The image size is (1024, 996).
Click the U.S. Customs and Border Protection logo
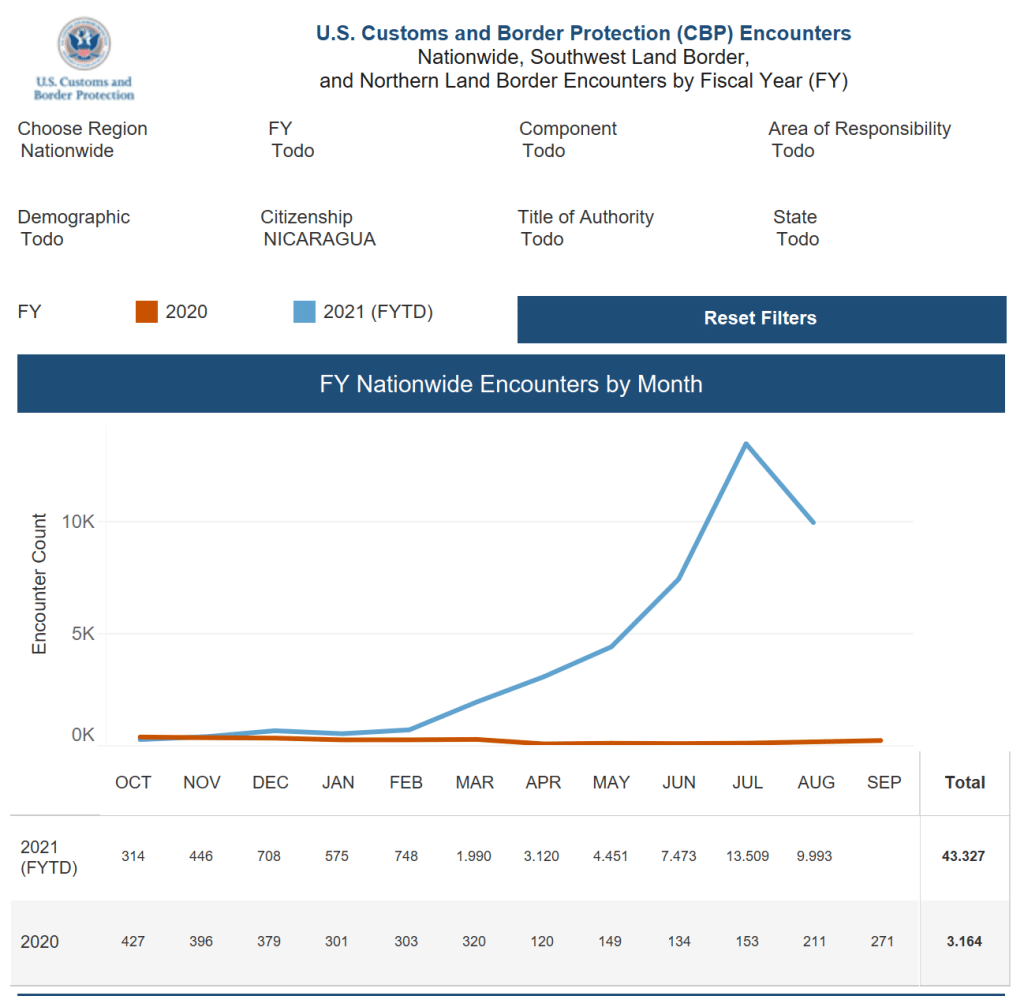tap(84, 58)
